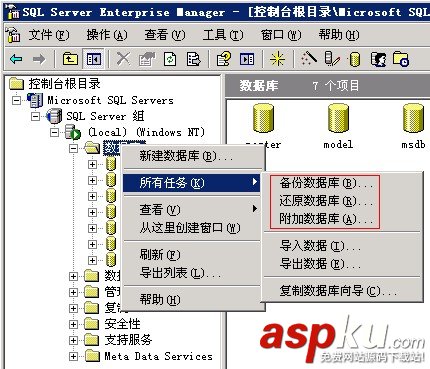
Task: Click the Help question mark toolbar icon
Action: (223, 59)
